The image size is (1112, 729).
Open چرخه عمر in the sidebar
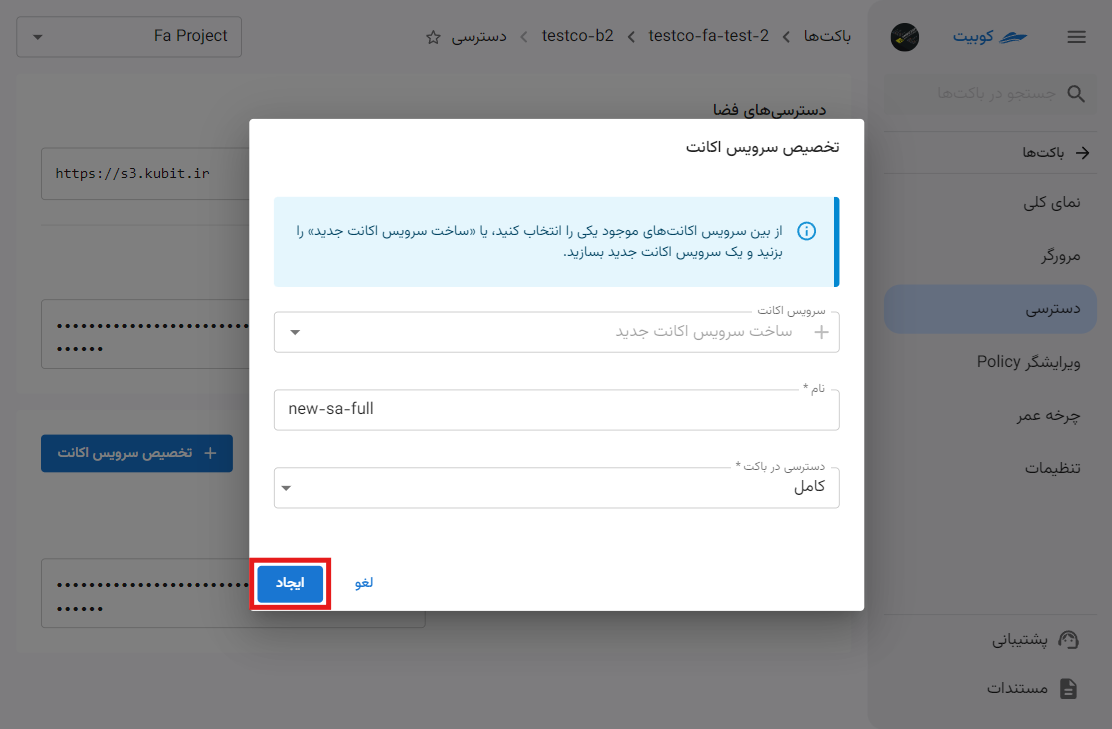click(990, 416)
